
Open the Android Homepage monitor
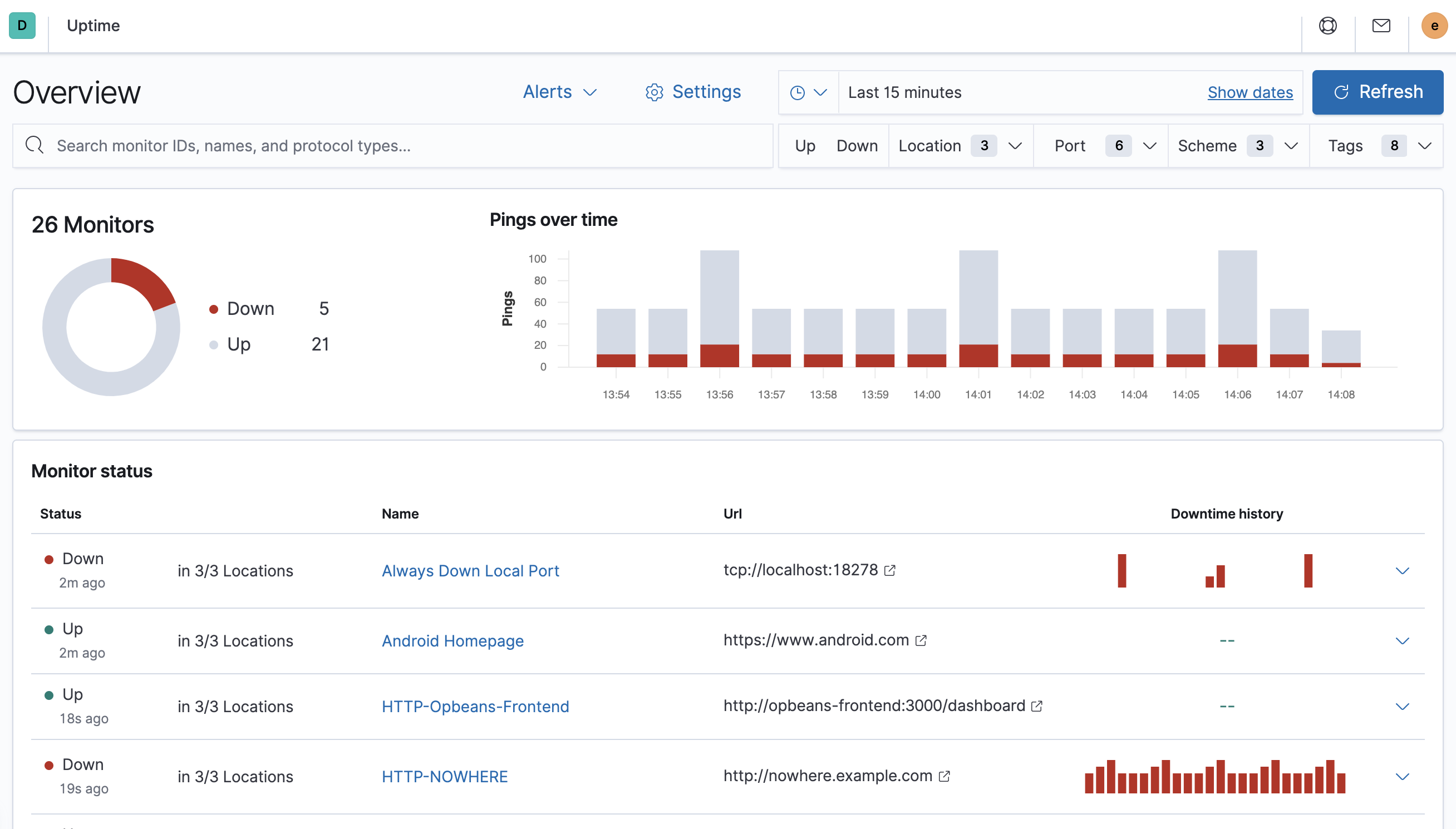coord(452,640)
